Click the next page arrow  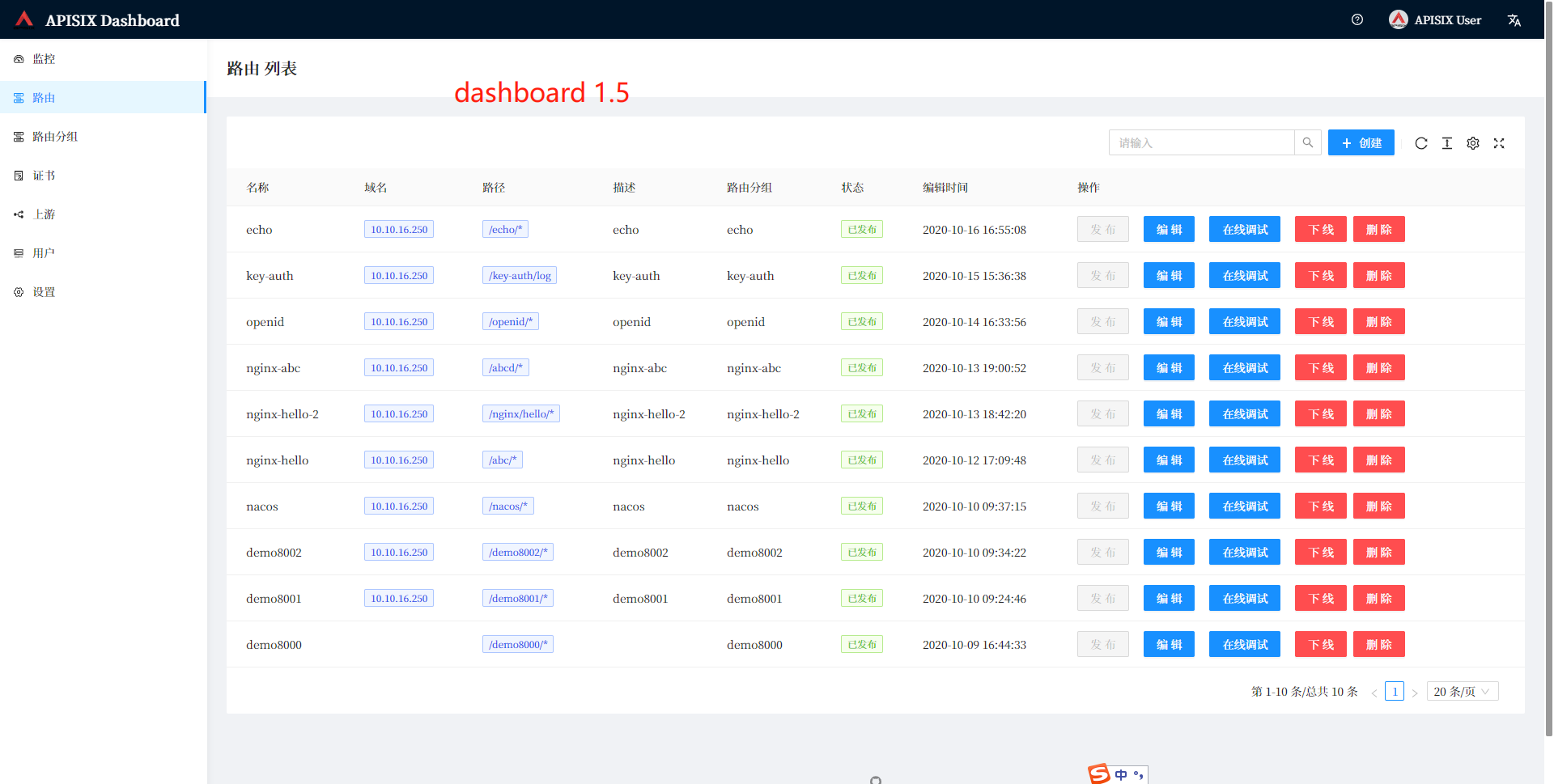[1415, 693]
